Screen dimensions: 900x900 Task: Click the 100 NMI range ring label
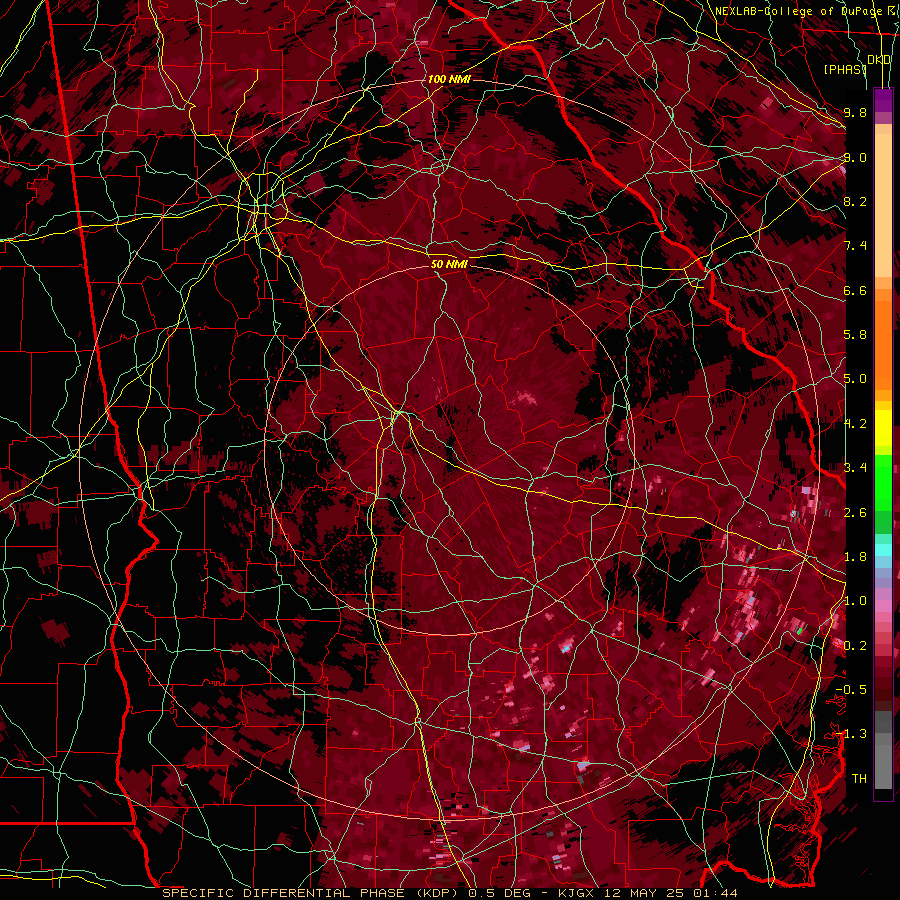point(449,79)
